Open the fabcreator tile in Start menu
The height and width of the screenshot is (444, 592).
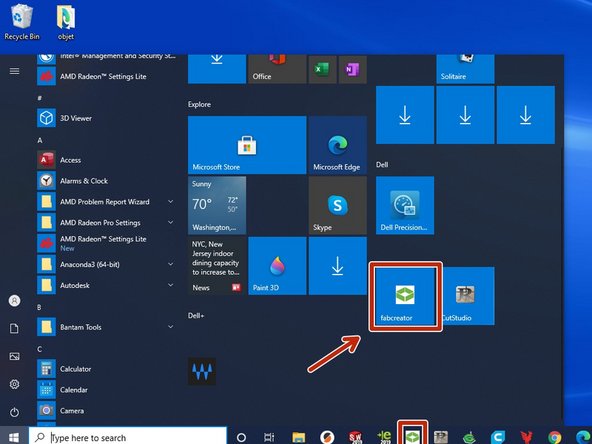[x=405, y=296]
